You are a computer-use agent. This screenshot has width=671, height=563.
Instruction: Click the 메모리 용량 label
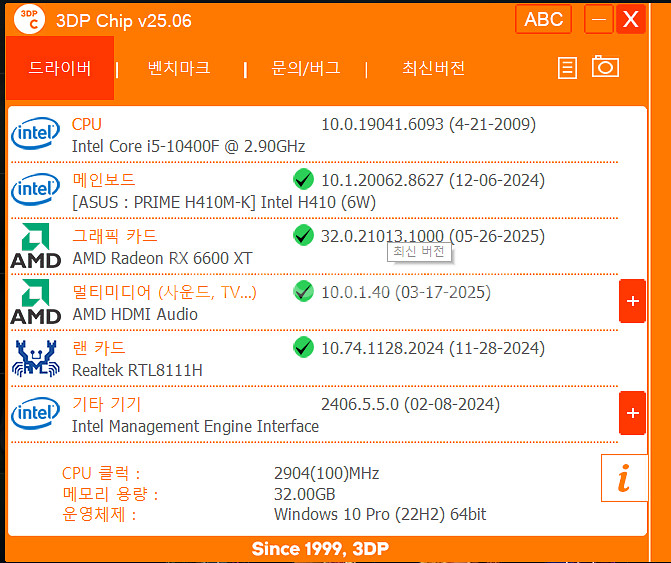pyautogui.click(x=110, y=494)
